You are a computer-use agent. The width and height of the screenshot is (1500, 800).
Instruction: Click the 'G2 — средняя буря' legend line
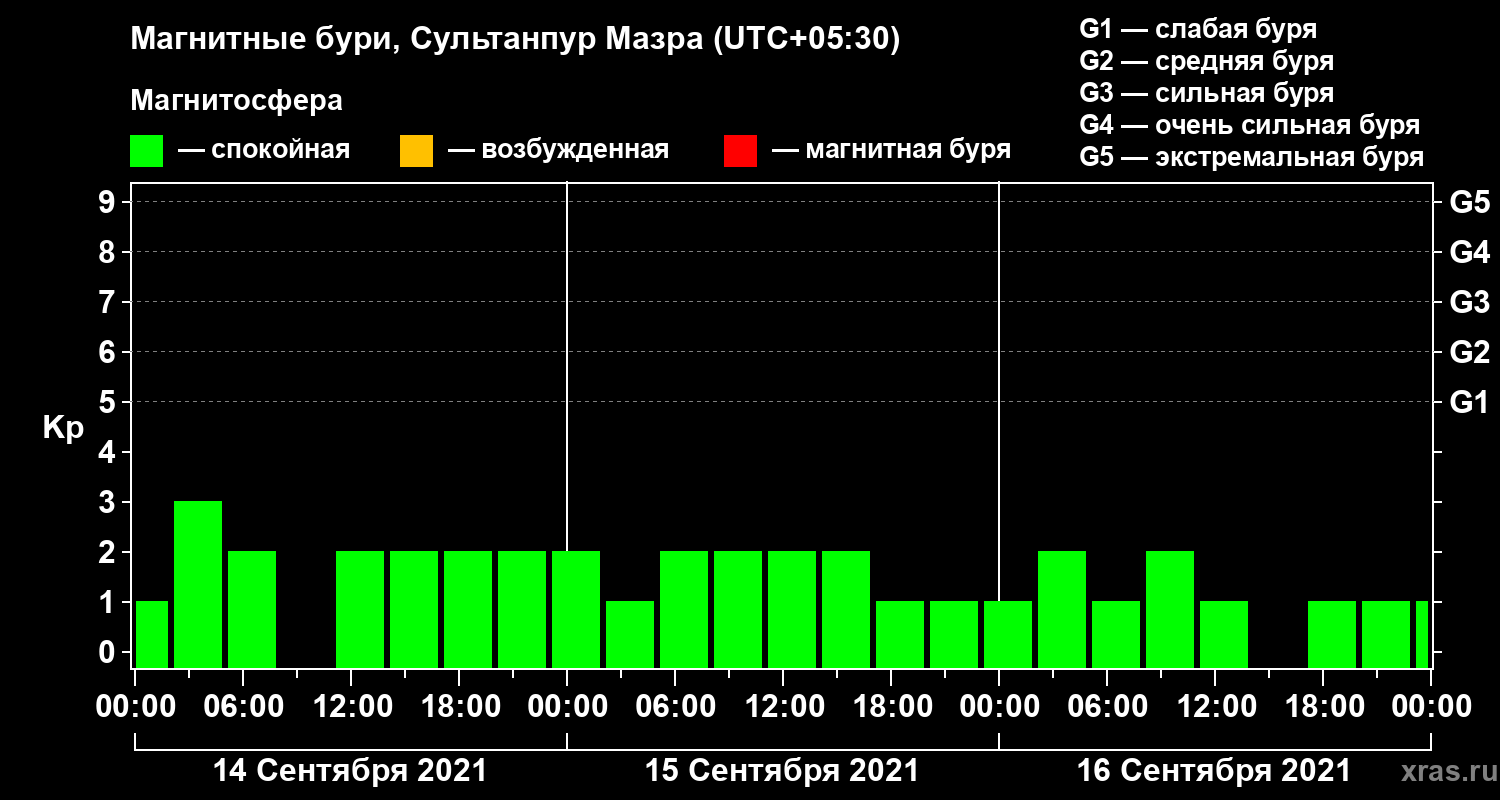tap(1206, 61)
